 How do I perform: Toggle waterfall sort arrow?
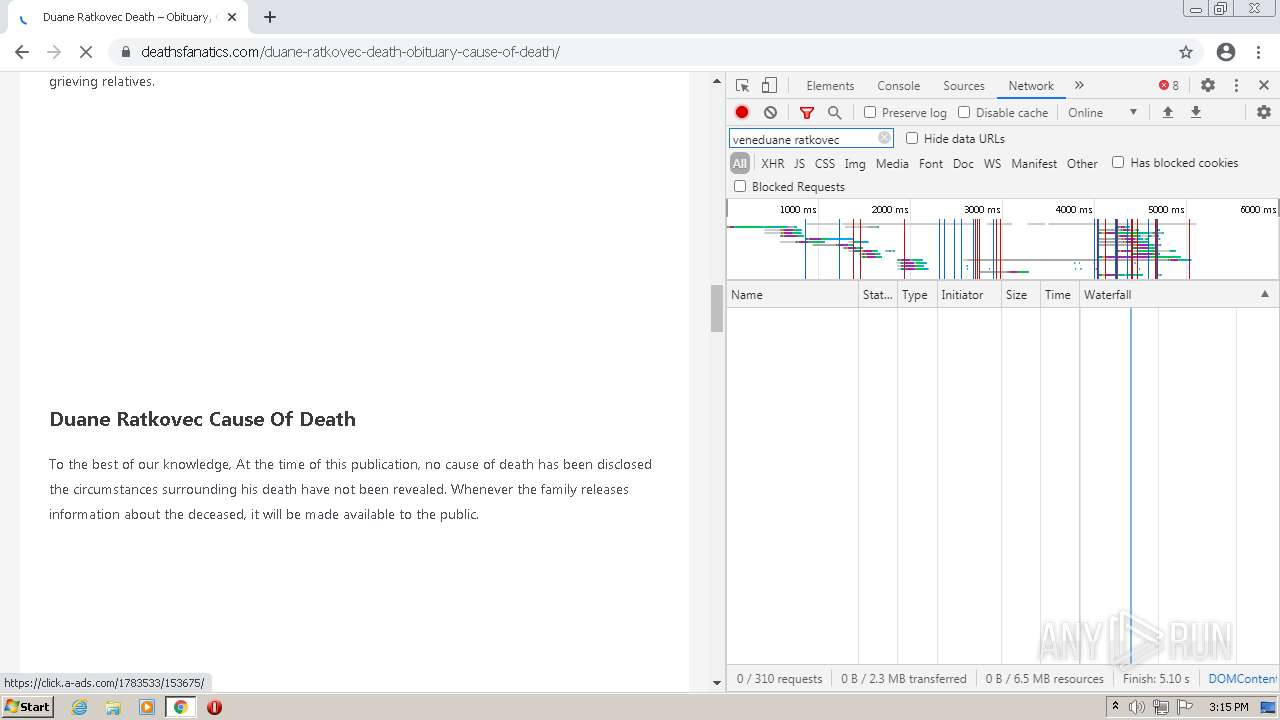(1264, 294)
